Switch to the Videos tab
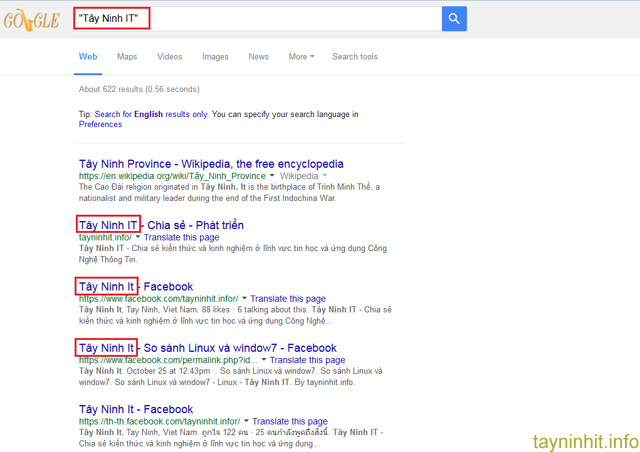 tap(170, 57)
